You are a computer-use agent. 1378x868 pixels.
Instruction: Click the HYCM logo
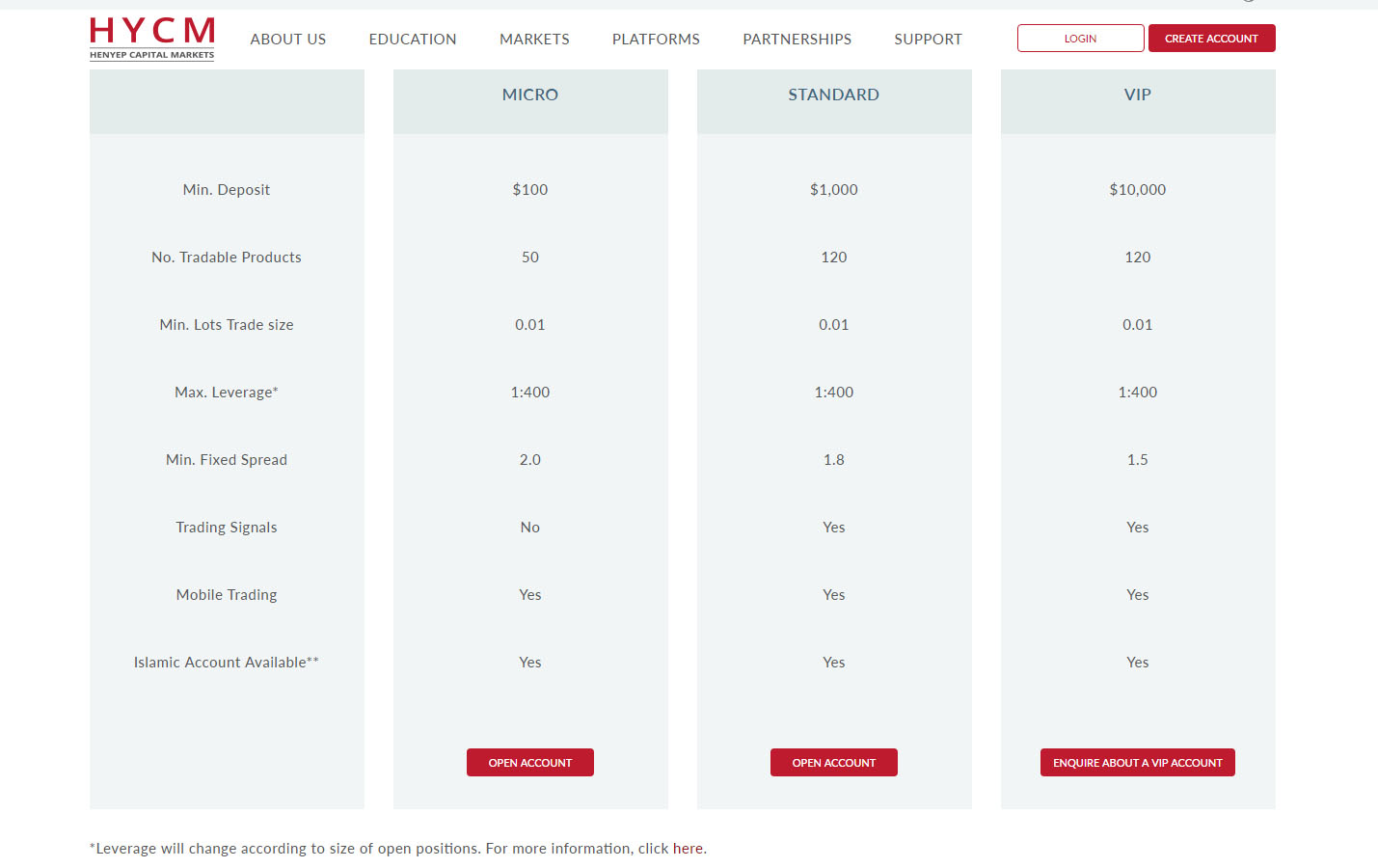[x=150, y=39]
